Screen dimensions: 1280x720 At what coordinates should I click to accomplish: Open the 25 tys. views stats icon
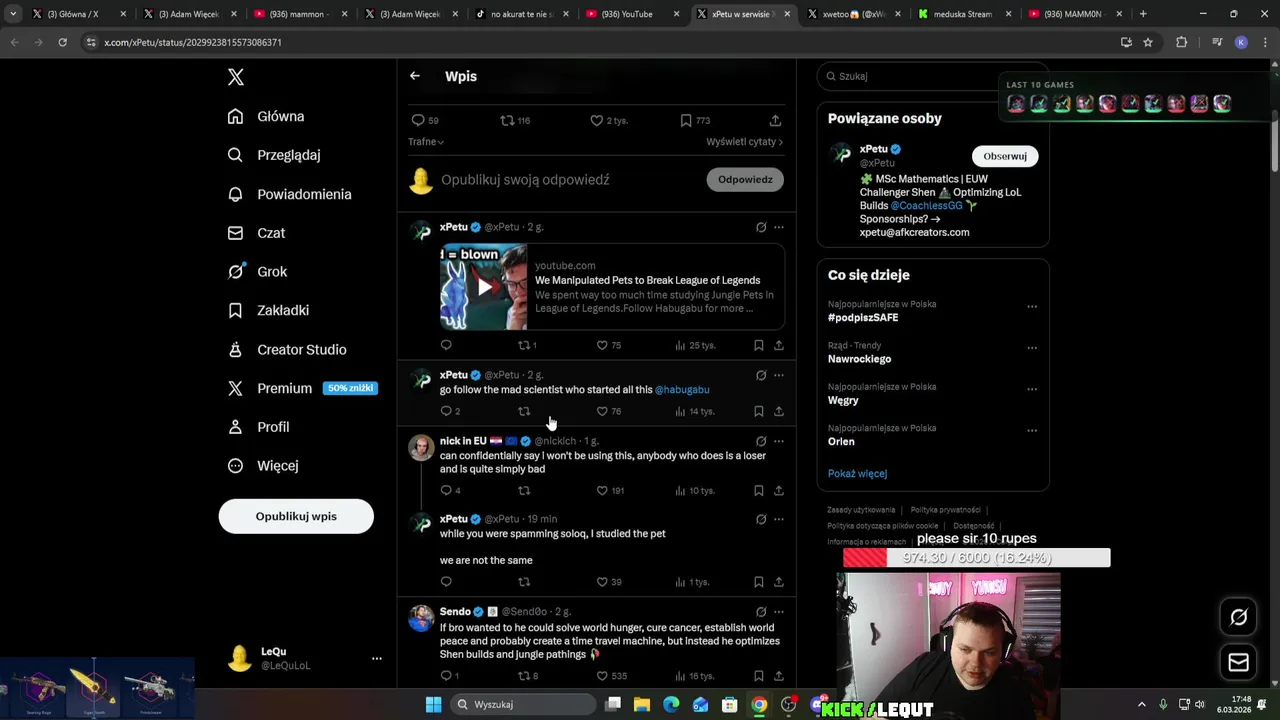coord(680,345)
